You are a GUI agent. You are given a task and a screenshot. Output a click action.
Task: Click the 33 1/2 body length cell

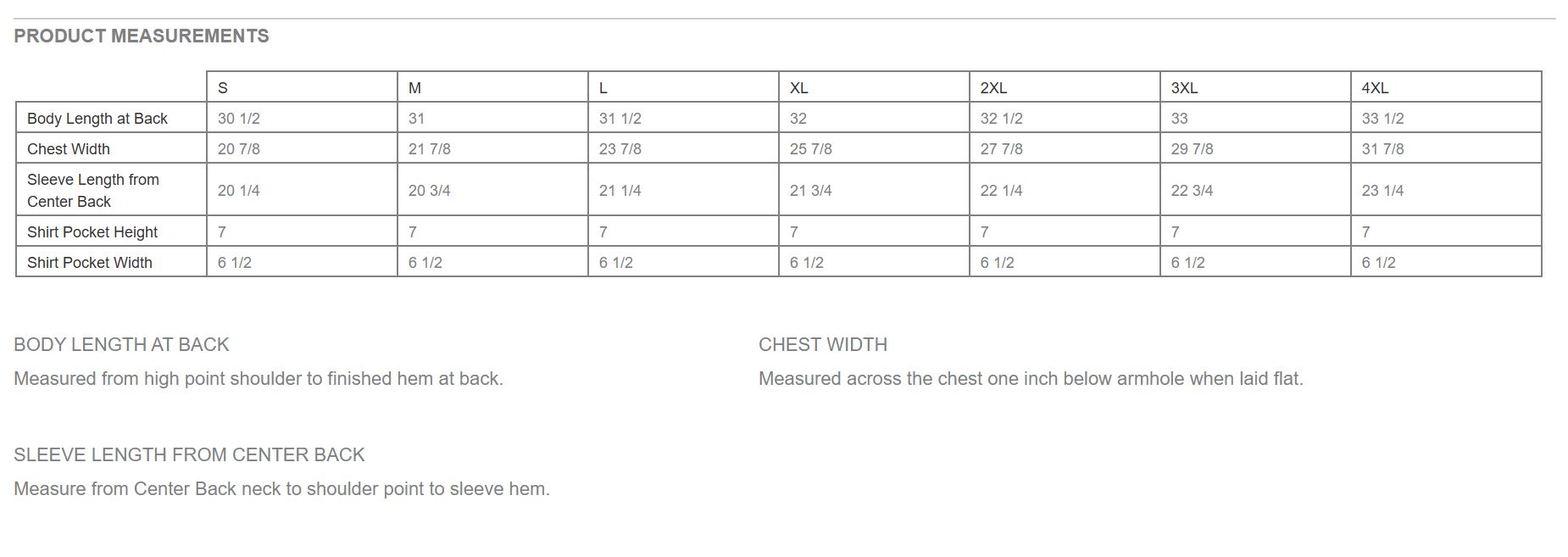pos(1446,118)
